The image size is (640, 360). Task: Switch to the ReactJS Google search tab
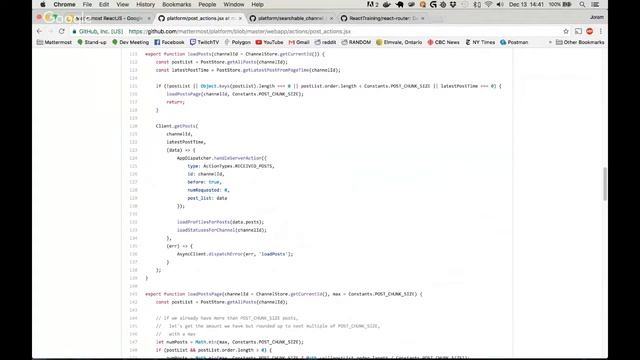(x=114, y=18)
